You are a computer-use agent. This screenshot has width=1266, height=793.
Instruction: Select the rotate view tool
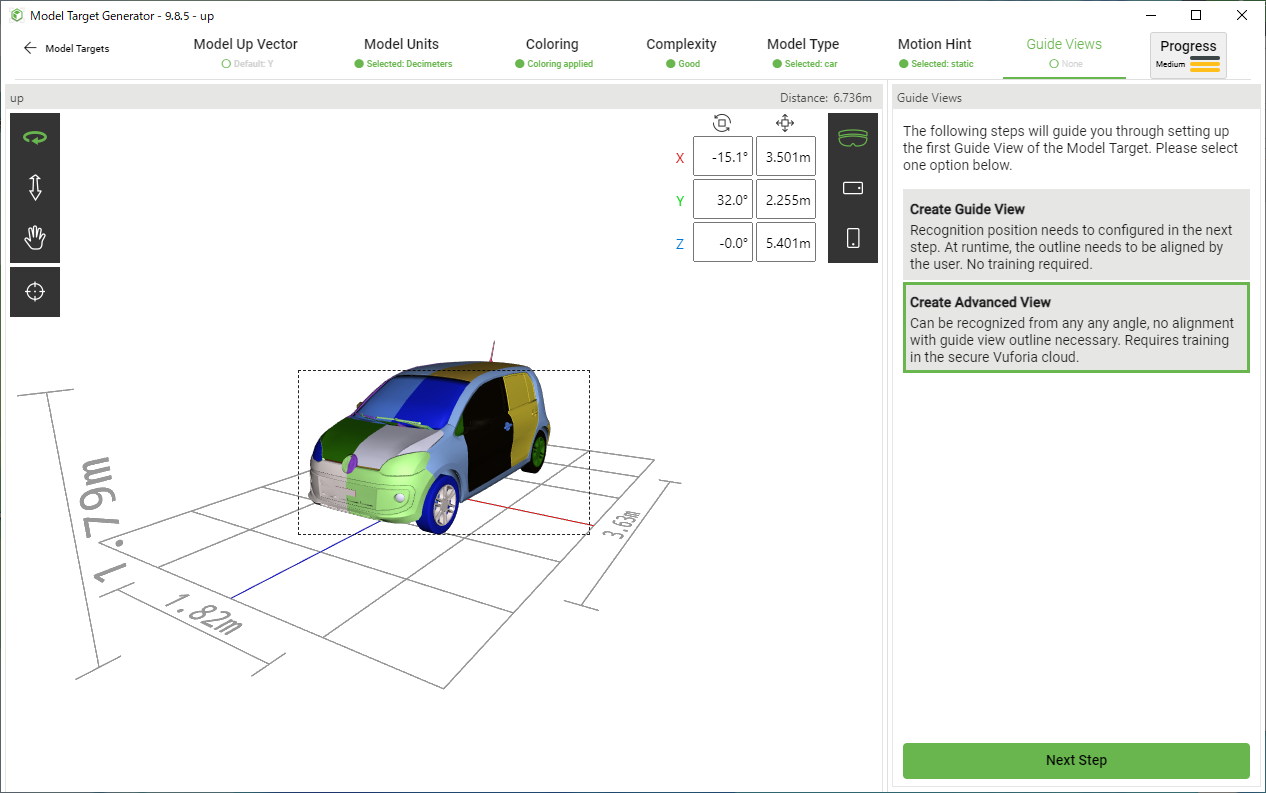pyautogui.click(x=35, y=138)
